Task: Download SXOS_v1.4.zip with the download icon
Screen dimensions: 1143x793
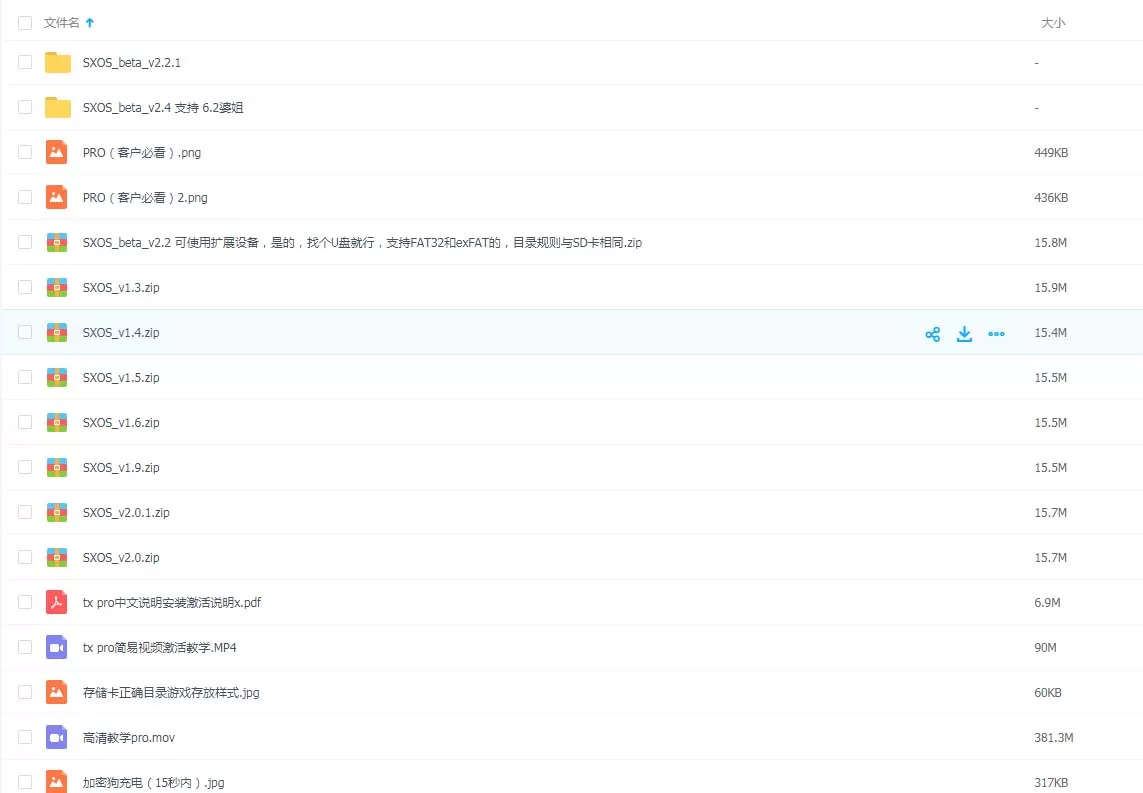Action: coord(964,333)
